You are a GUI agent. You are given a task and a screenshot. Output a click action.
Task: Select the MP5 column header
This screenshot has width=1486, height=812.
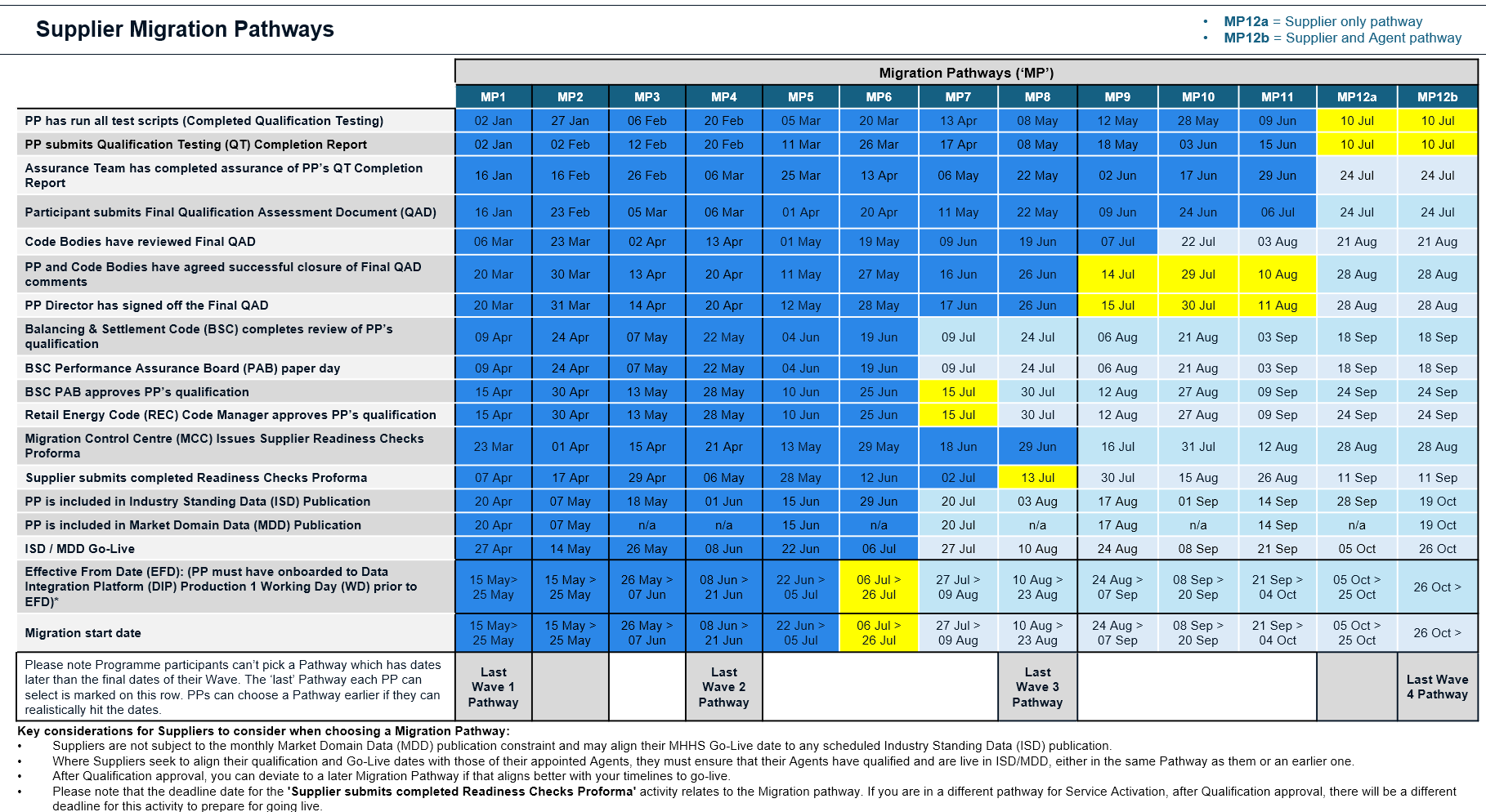(x=801, y=97)
